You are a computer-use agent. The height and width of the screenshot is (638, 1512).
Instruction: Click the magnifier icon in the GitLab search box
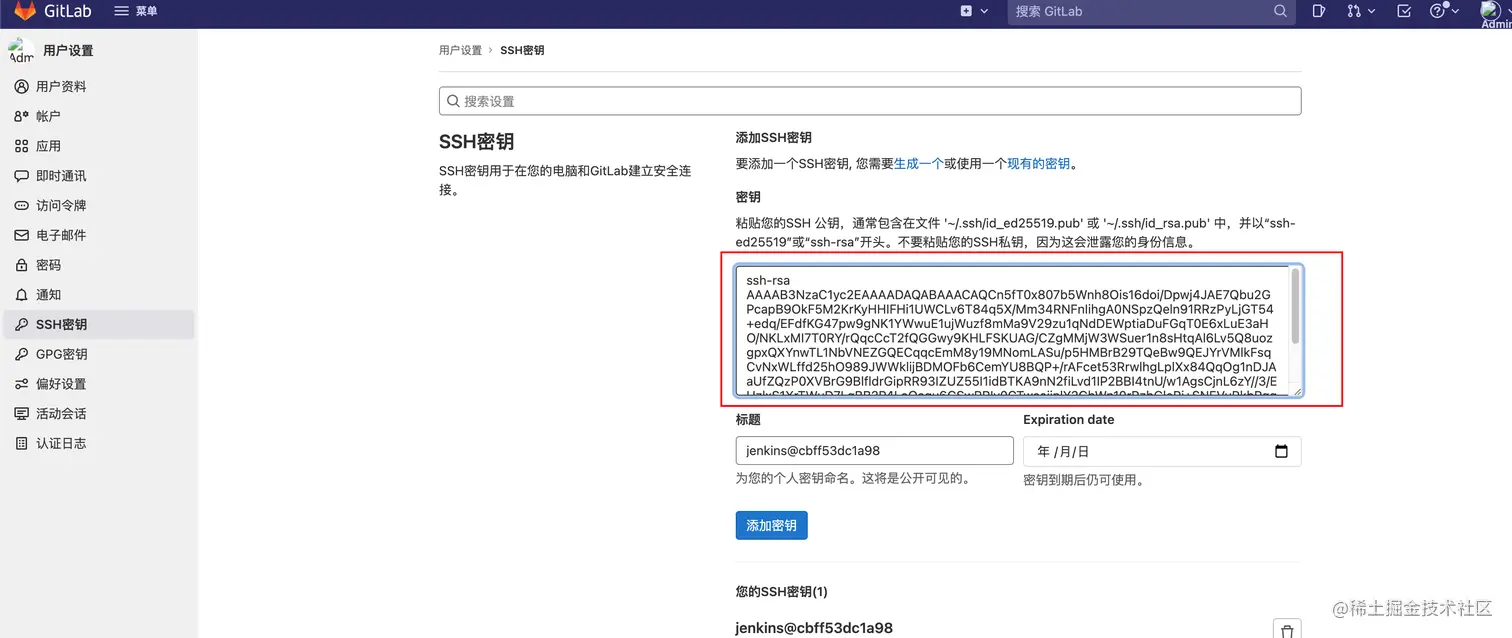(x=1280, y=11)
